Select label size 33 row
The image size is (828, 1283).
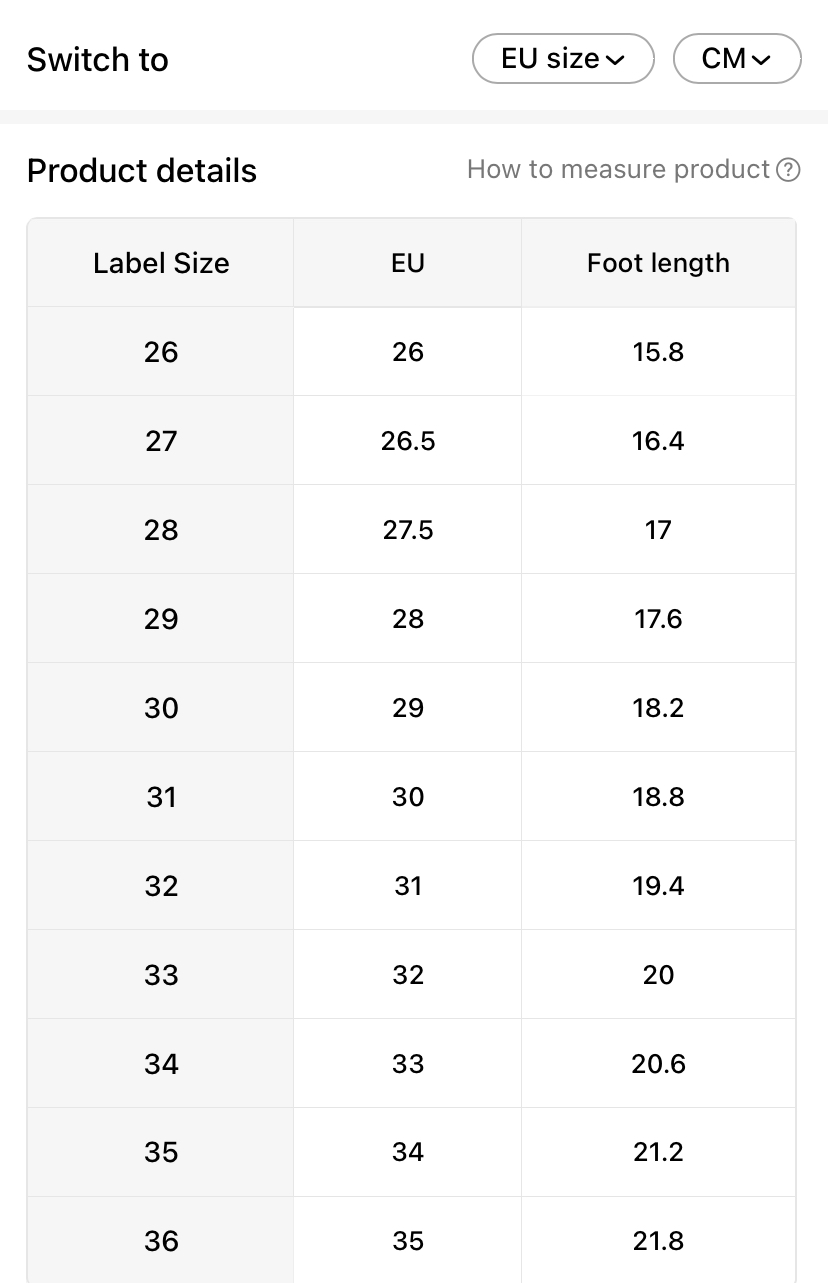[x=161, y=975]
